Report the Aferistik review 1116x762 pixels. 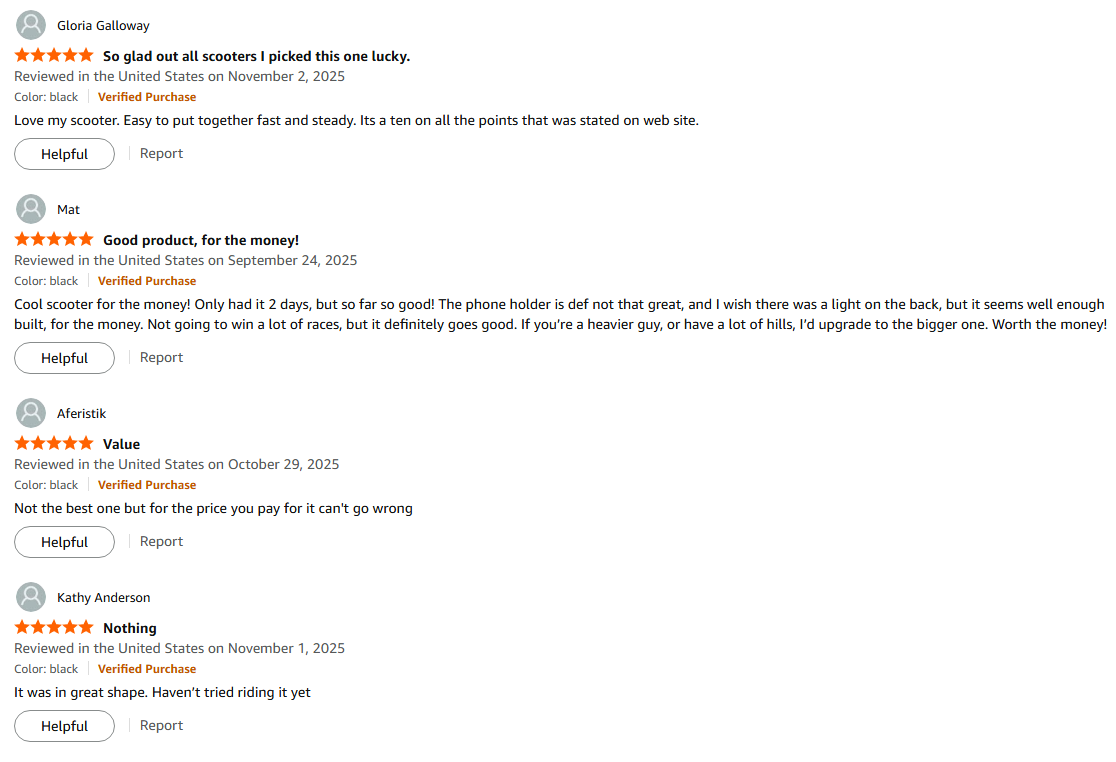pos(161,541)
